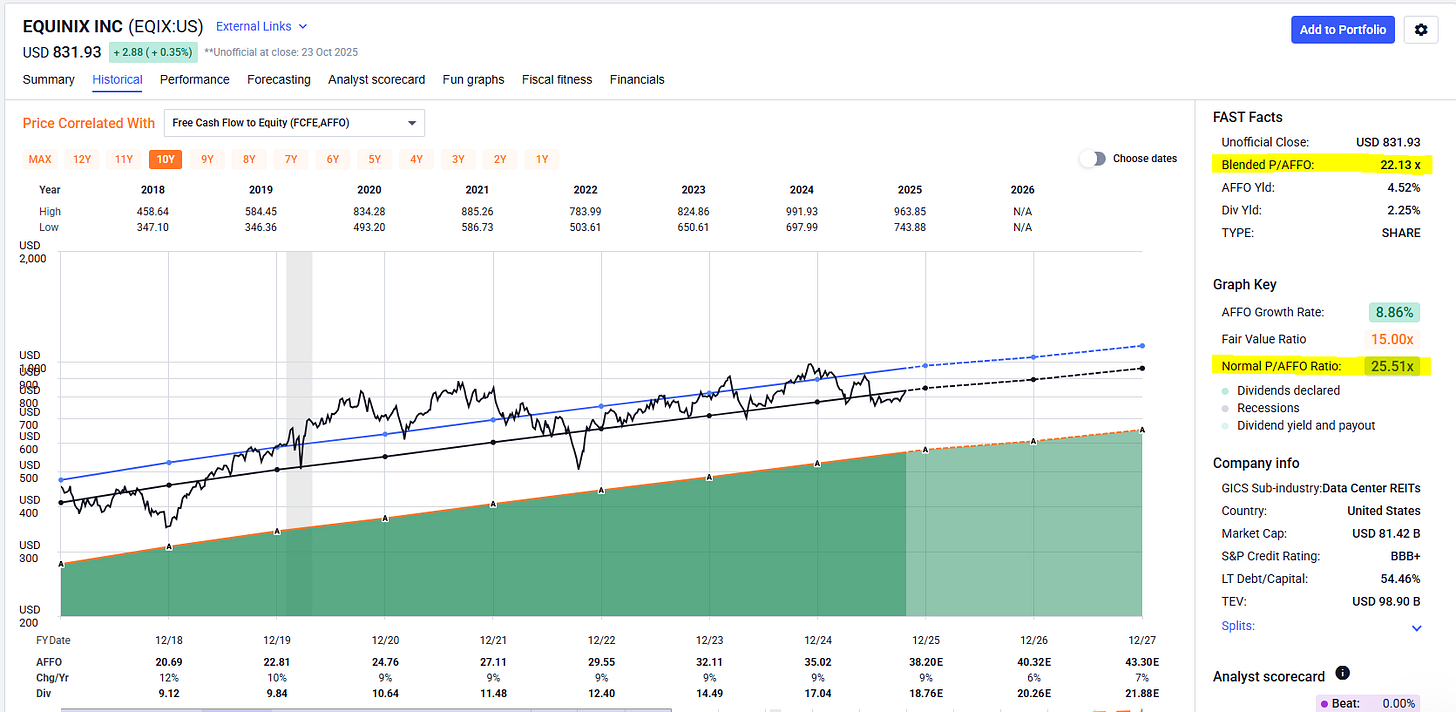Select the 1Y time range

542,159
